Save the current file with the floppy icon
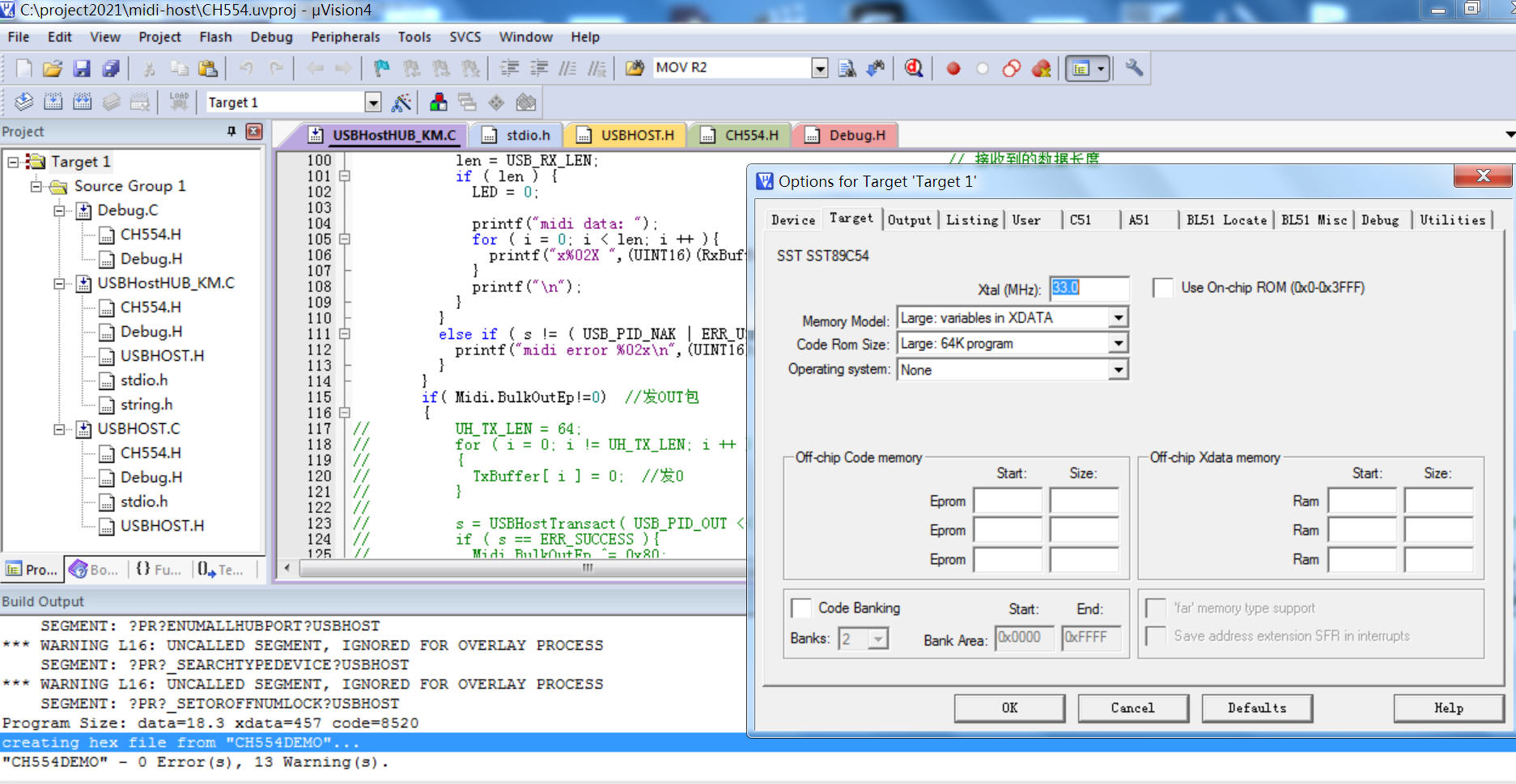This screenshot has width=1516, height=784. pos(82,69)
